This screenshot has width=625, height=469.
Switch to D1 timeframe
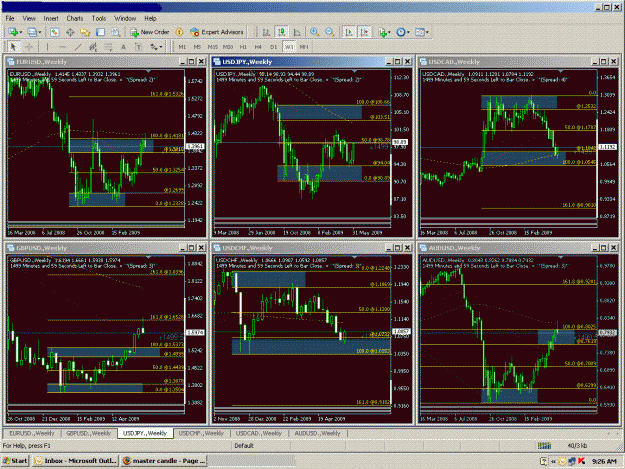click(x=273, y=47)
